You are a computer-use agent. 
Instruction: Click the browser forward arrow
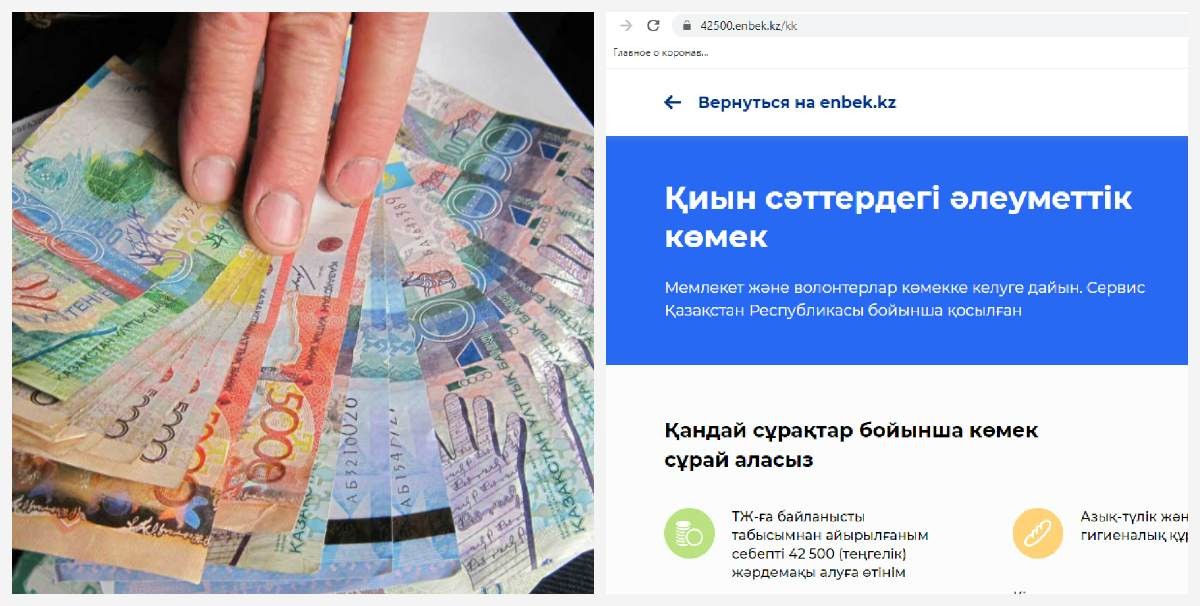point(626,25)
